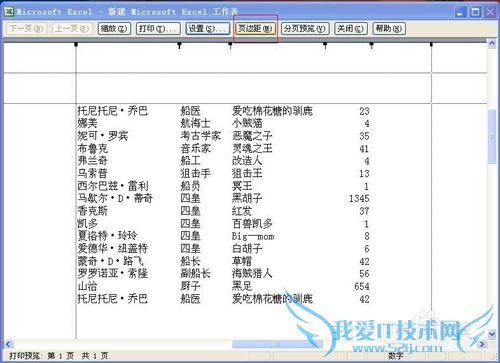500x363 pixels.
Task: Click the name cell 弗兰奇
Action: (93, 161)
